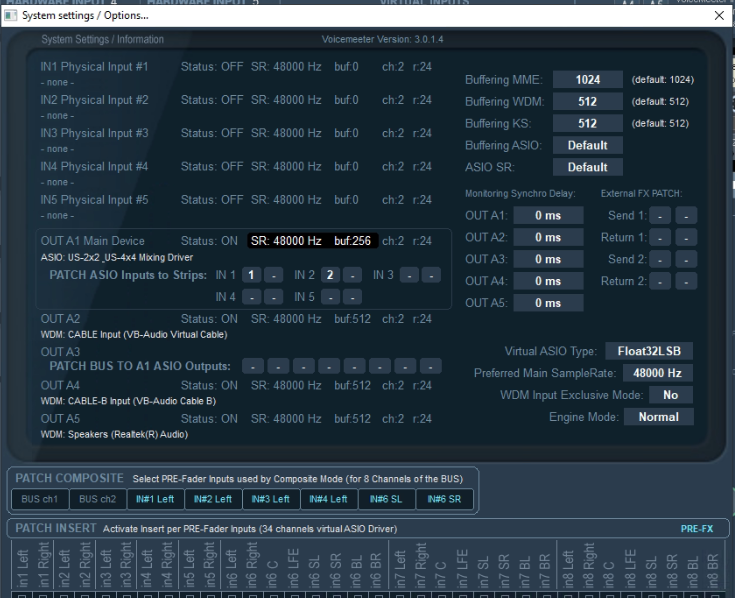This screenshot has height=598, width=735.
Task: Click Send 1 right channel patch button
Action: 686,216
